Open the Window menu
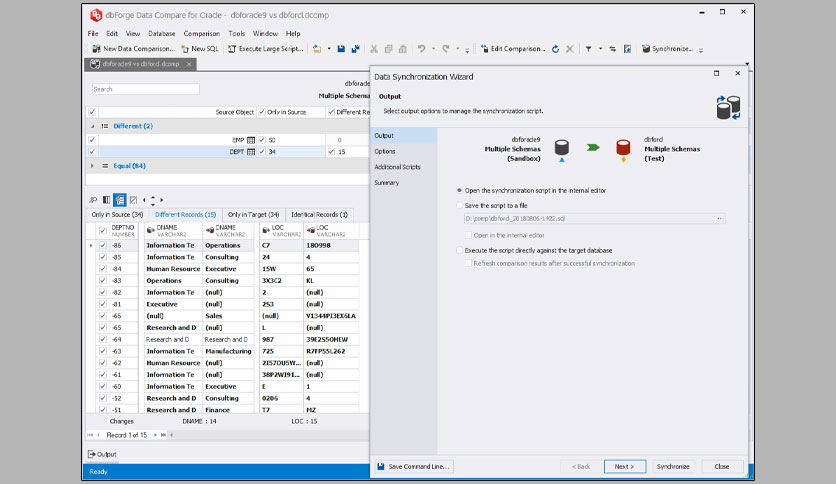The height and width of the screenshot is (484, 836). (265, 33)
